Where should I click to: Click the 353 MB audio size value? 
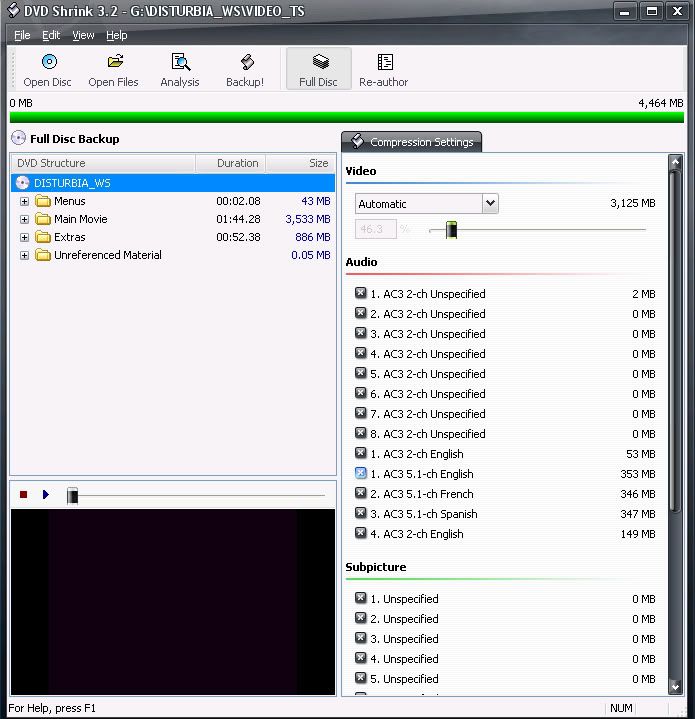[x=638, y=474]
